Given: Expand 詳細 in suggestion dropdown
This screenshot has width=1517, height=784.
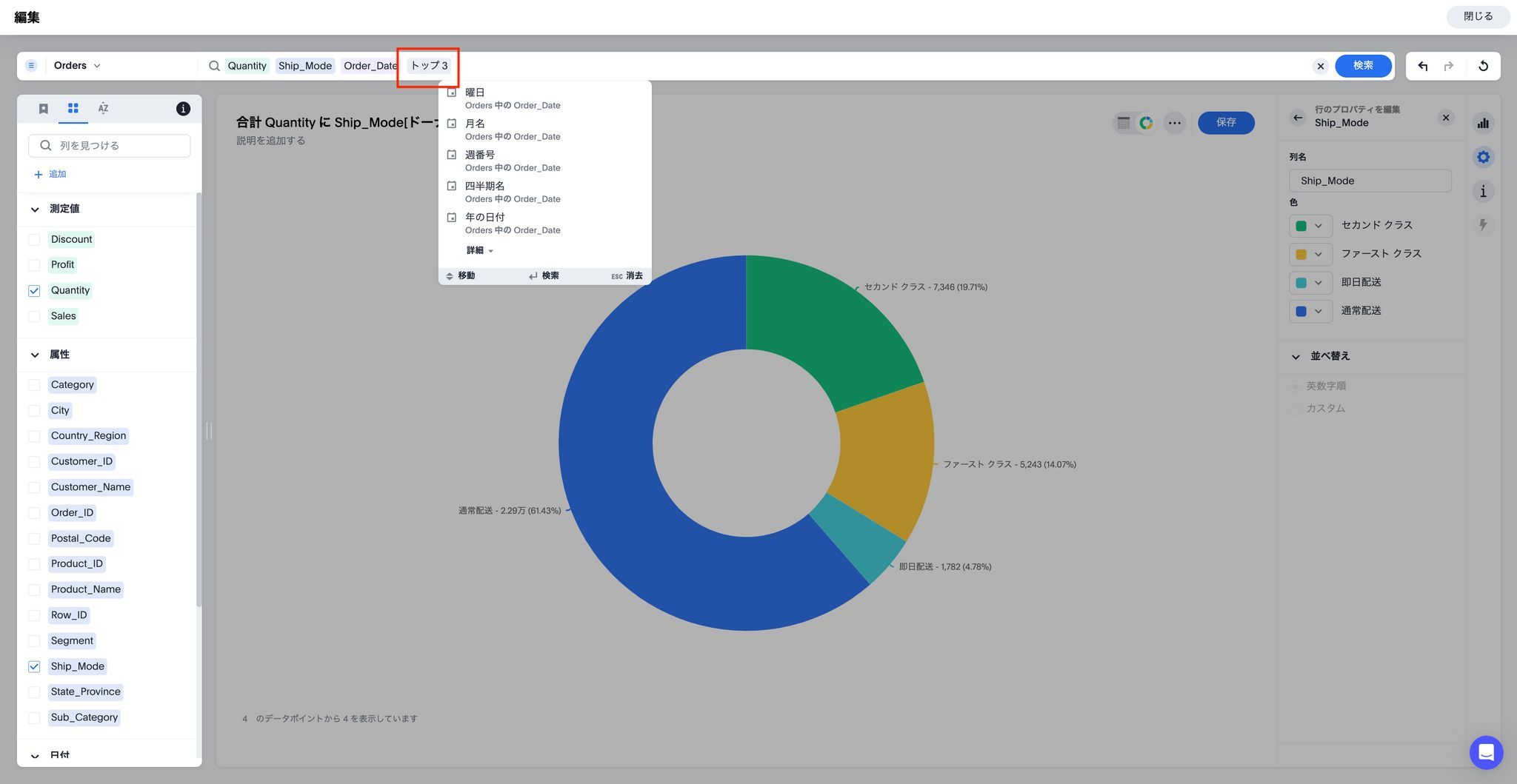Looking at the screenshot, I should coord(479,251).
